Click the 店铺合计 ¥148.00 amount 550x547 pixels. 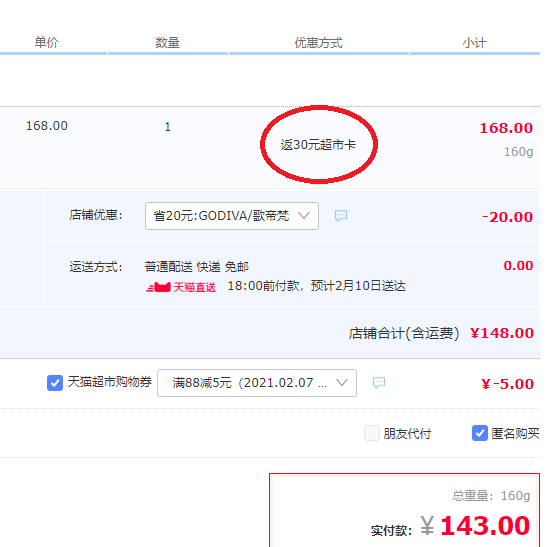(502, 333)
